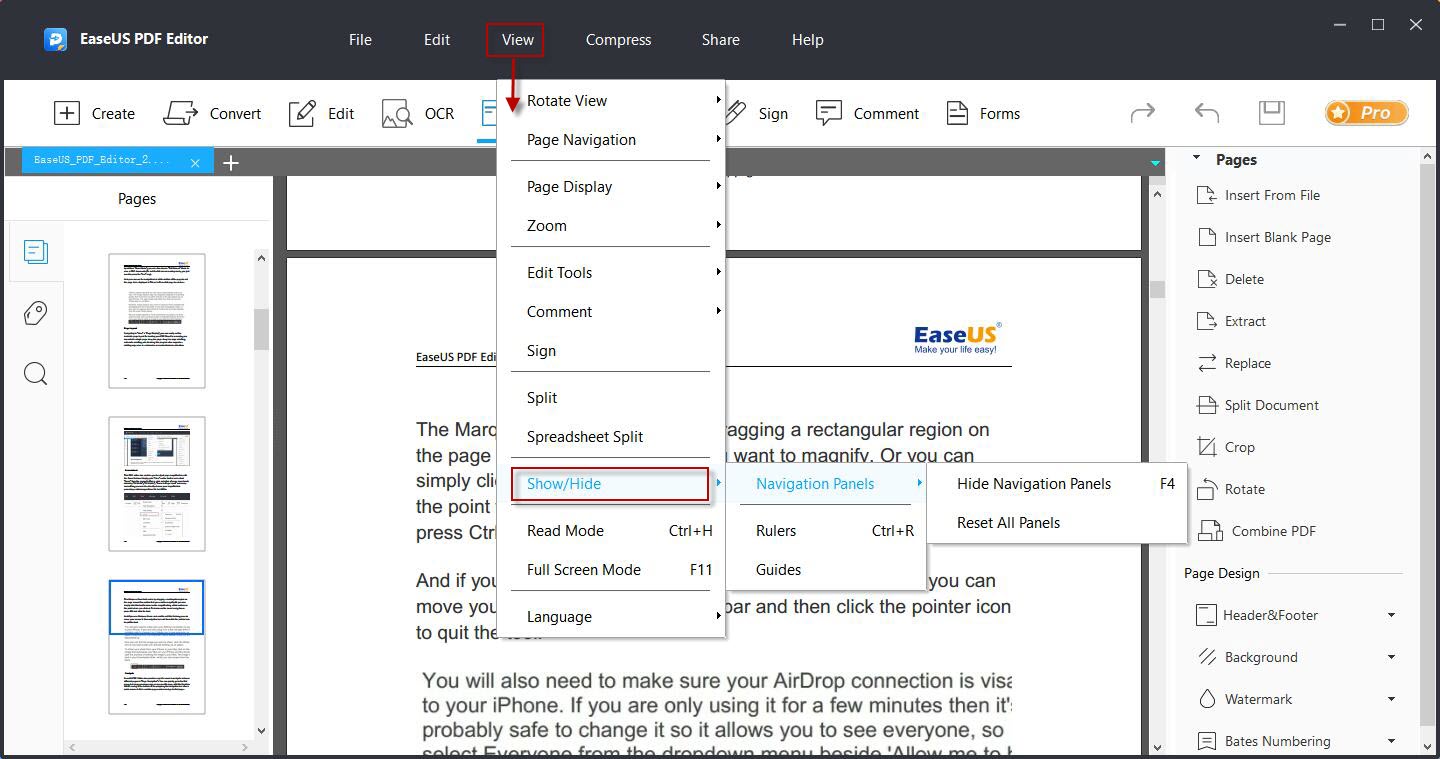Open the Forms tool
This screenshot has width=1440, height=759.
(x=983, y=113)
